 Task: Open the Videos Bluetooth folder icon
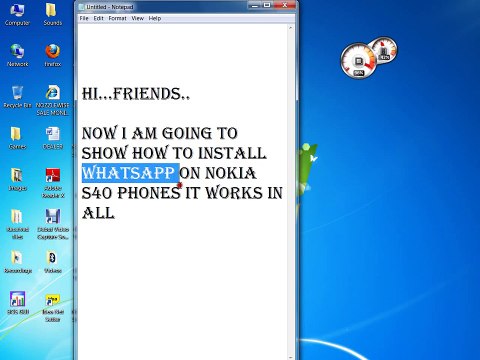[x=53, y=262]
